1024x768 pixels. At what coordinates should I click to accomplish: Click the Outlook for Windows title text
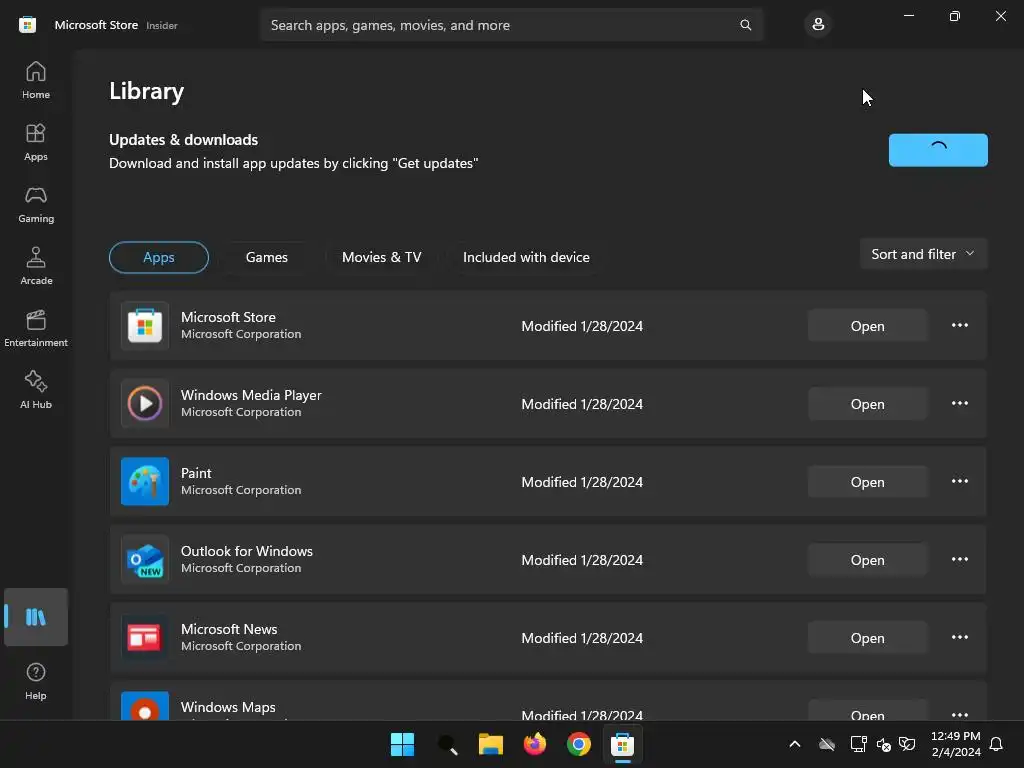tap(247, 551)
